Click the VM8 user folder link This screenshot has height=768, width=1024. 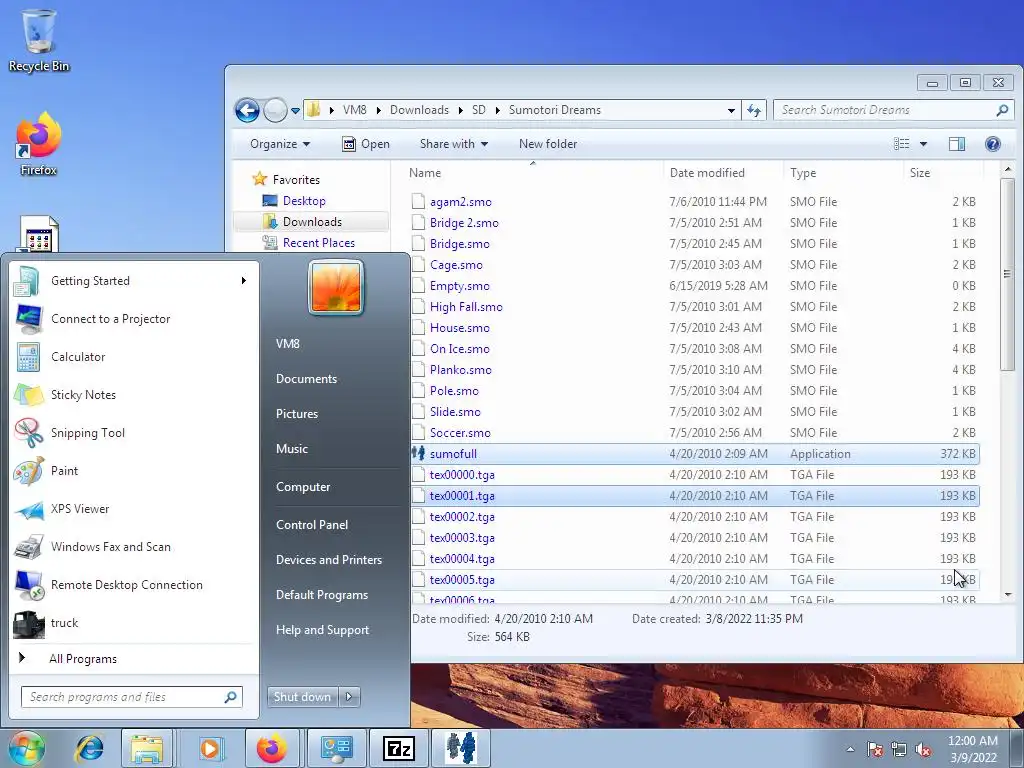tap(287, 344)
